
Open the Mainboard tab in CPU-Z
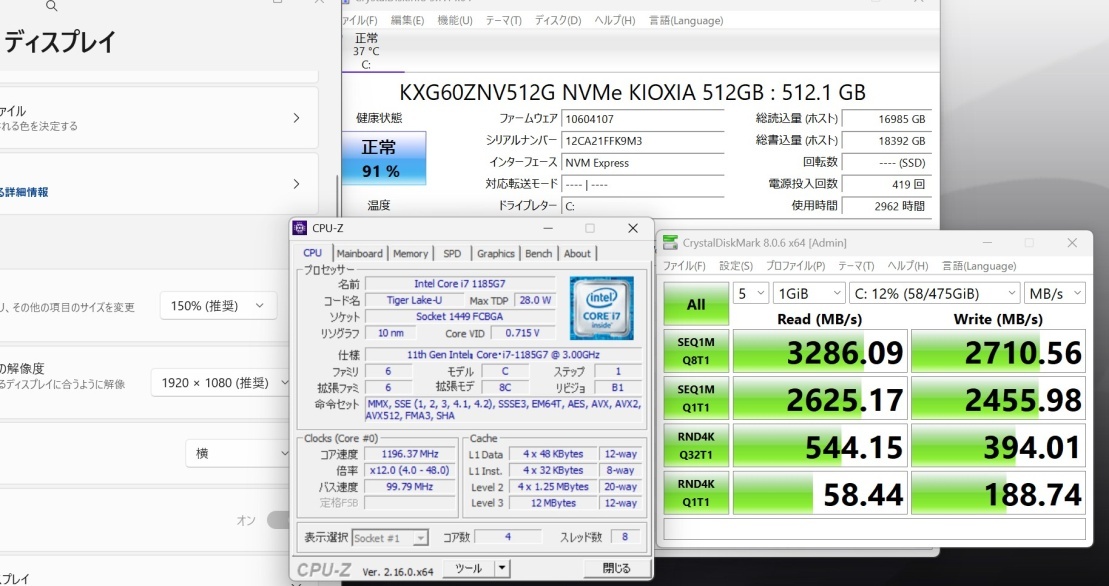pos(359,254)
